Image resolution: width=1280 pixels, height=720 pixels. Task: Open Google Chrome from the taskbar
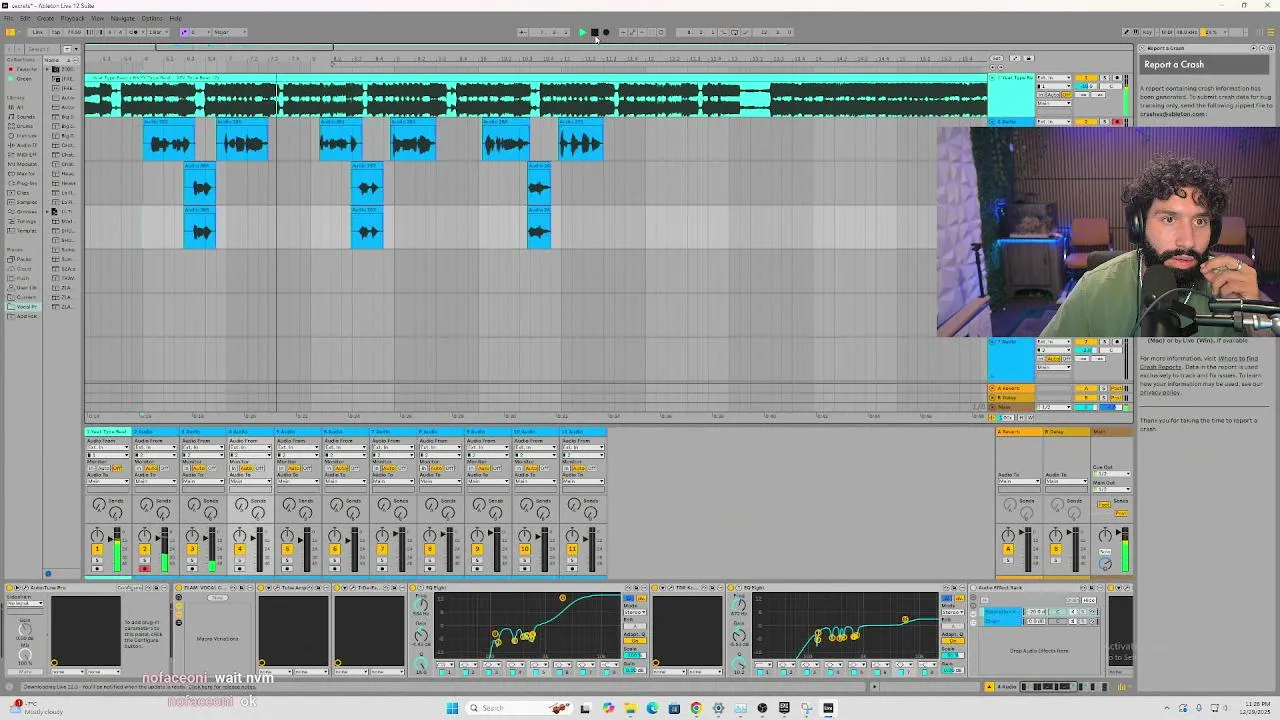(696, 708)
